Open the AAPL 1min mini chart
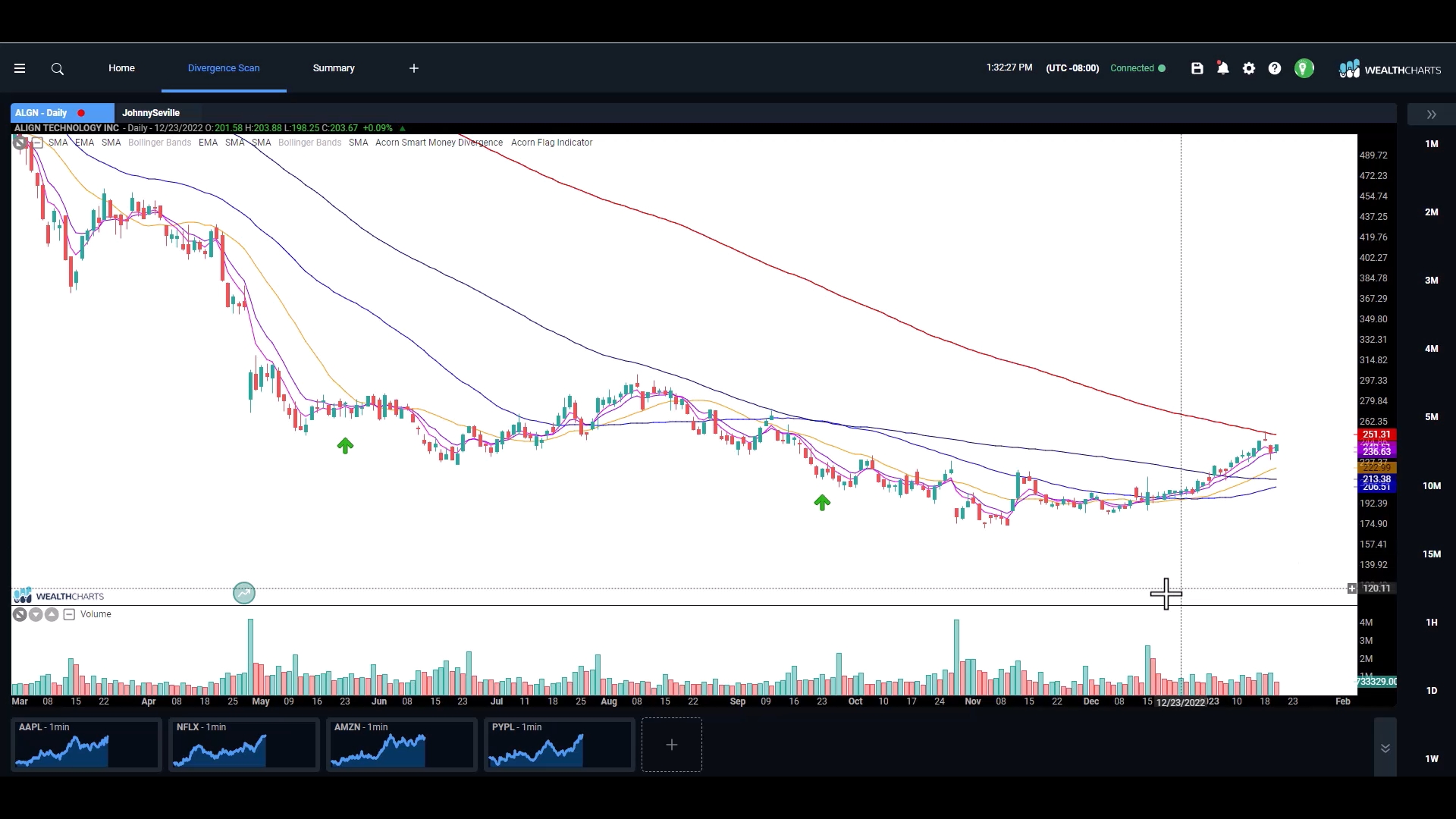The height and width of the screenshot is (819, 1456). coord(86,745)
